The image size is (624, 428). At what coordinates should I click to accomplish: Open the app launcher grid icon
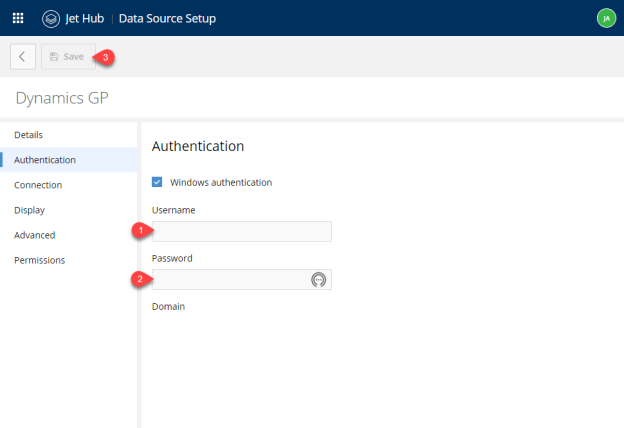click(x=18, y=18)
